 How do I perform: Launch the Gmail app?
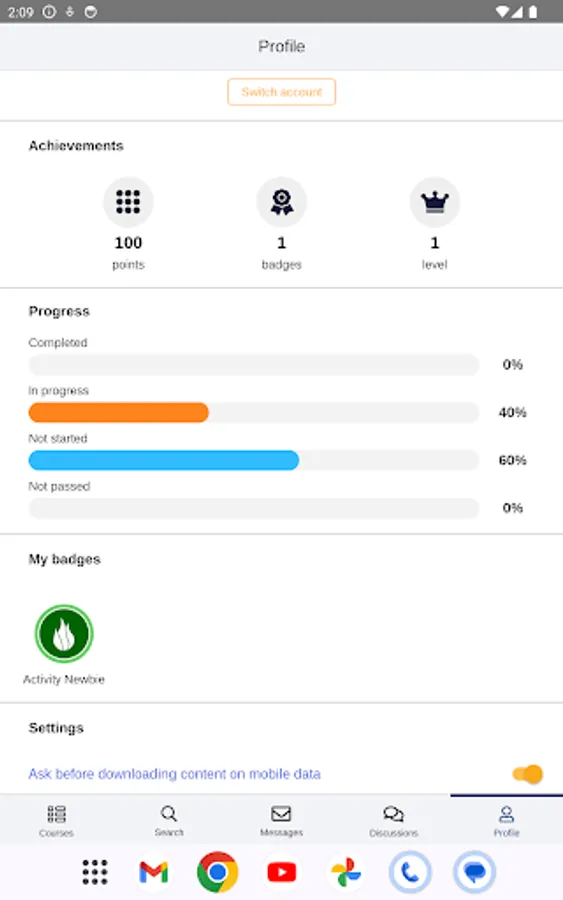coord(154,872)
